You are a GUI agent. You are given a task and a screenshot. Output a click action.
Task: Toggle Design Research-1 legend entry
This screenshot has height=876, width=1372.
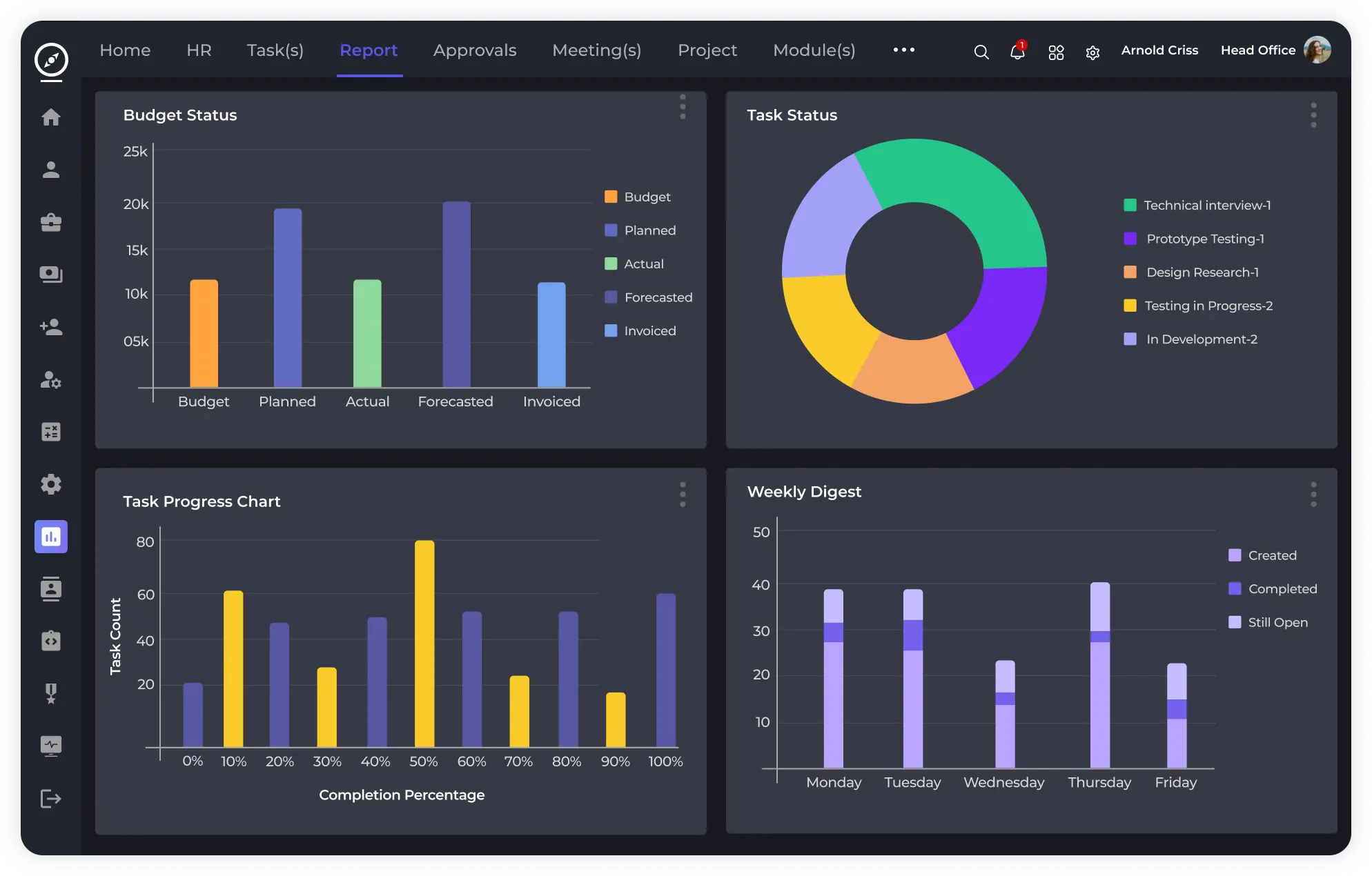pos(1191,272)
